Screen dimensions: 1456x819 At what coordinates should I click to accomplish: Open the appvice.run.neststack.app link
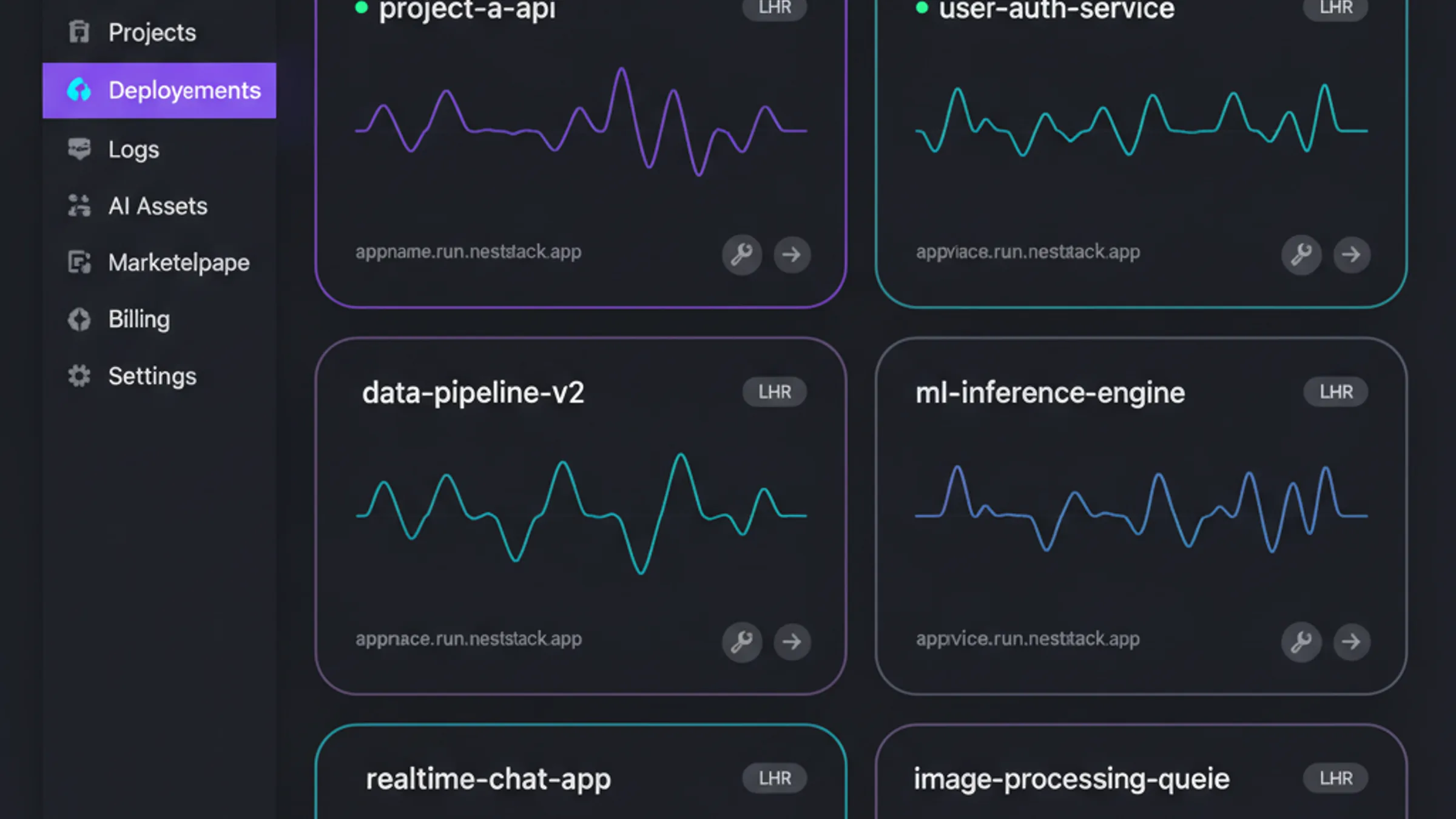(1028, 639)
